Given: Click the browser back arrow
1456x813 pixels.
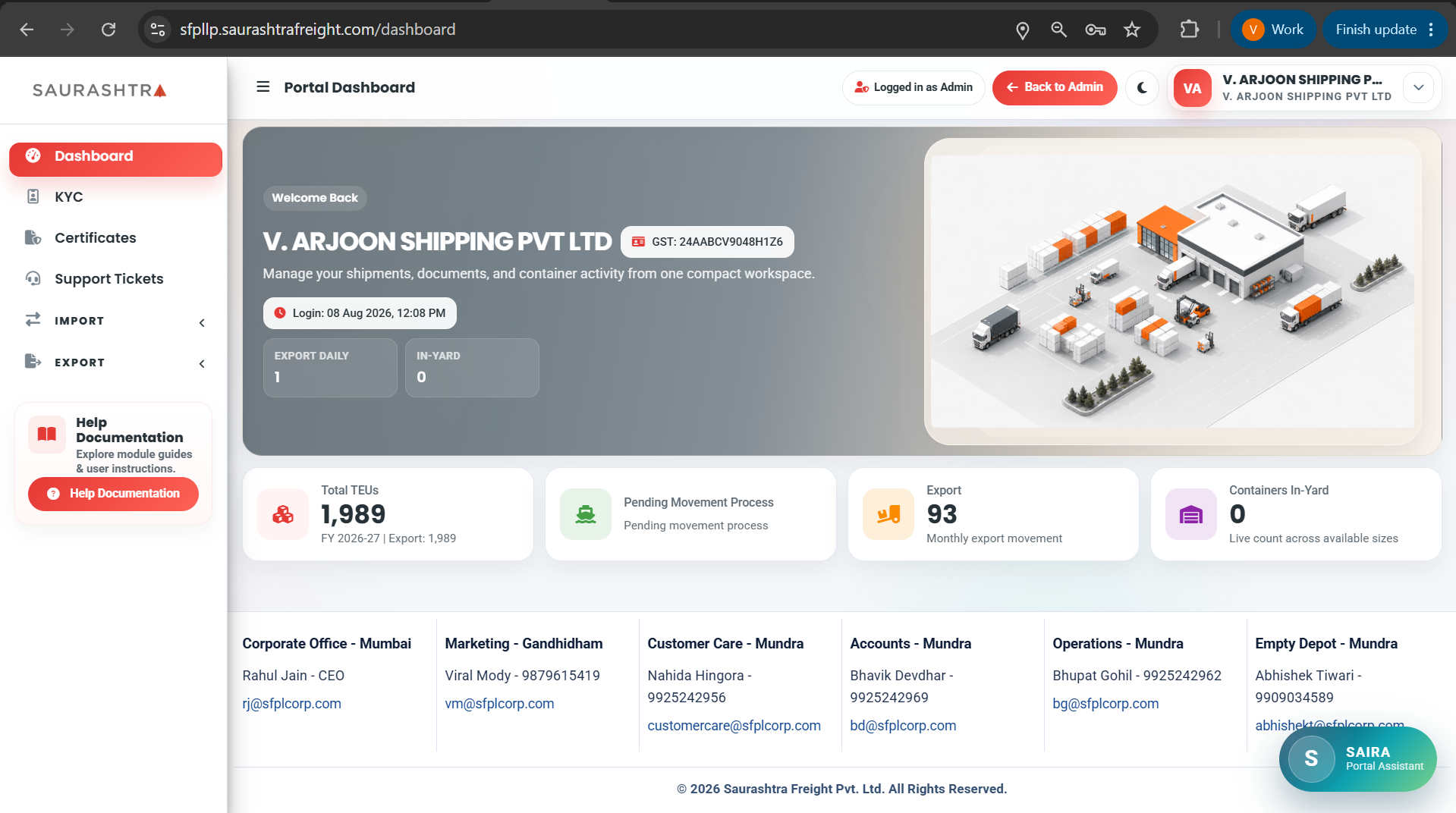Looking at the screenshot, I should (x=27, y=30).
